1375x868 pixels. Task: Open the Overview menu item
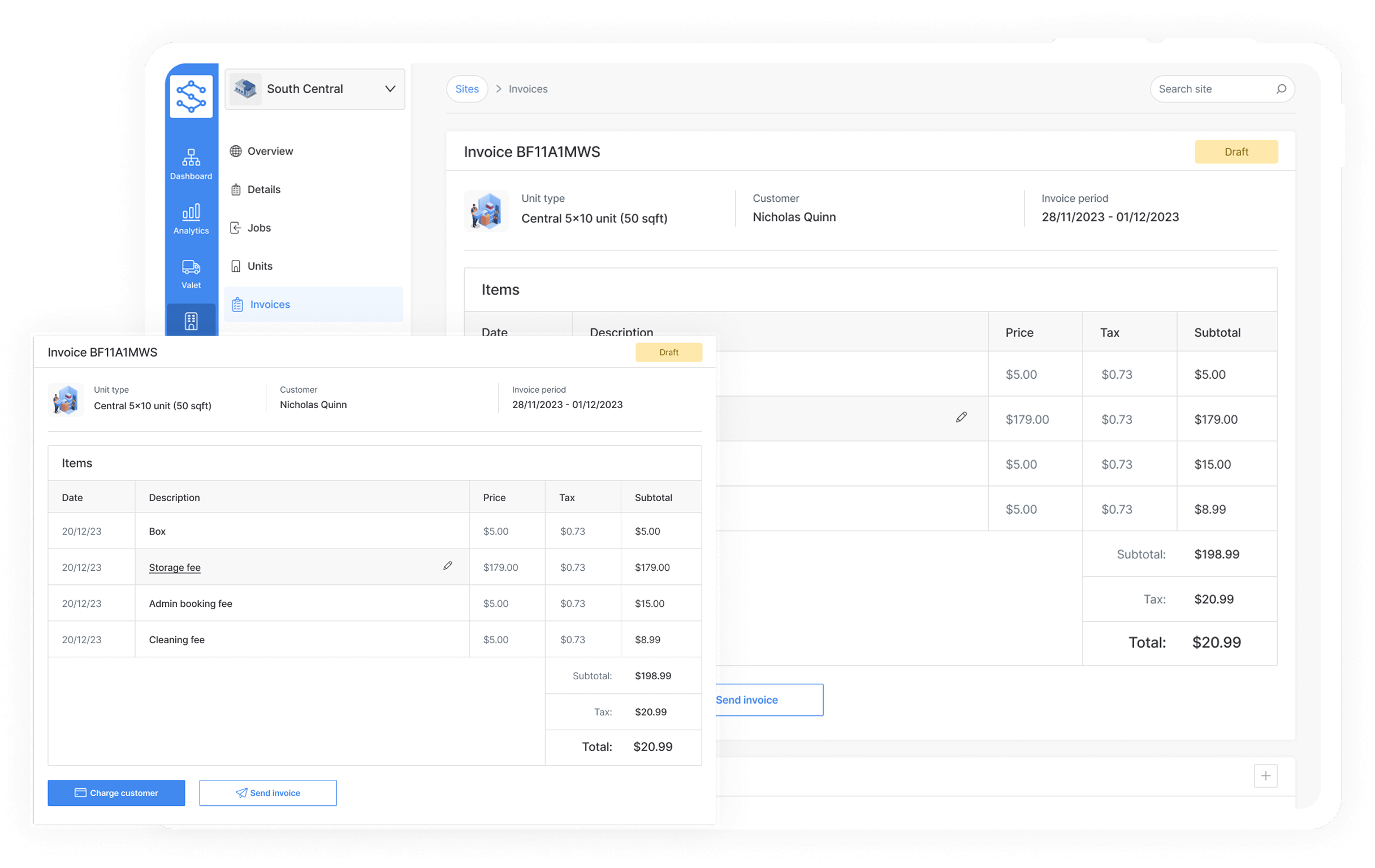[270, 151]
